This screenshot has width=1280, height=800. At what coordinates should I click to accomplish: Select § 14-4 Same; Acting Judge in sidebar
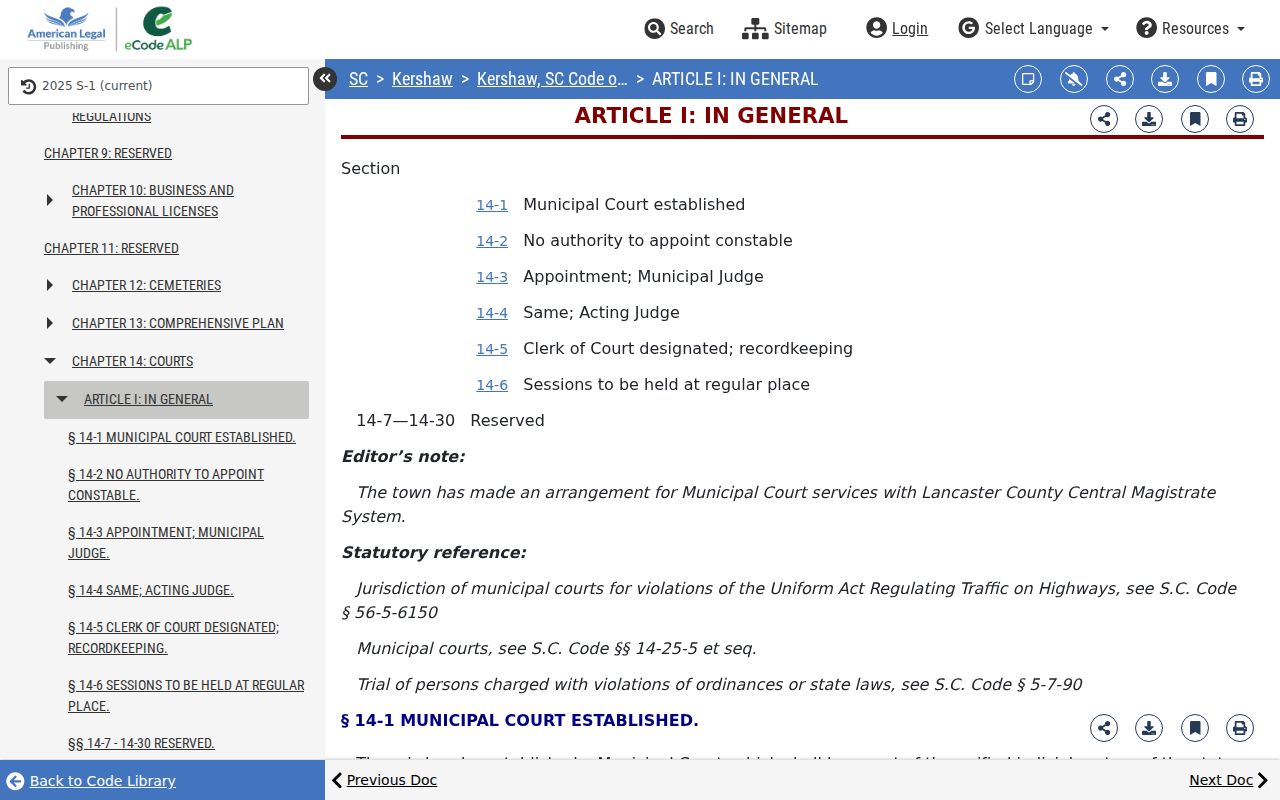(x=151, y=591)
